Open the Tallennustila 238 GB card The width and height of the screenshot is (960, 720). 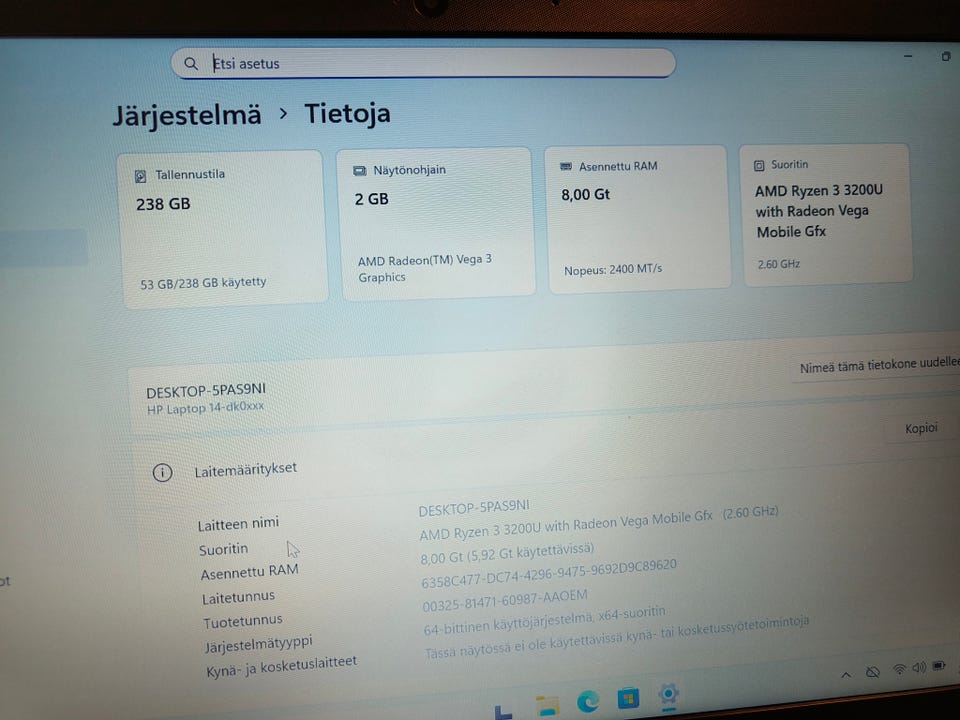pyautogui.click(x=223, y=228)
